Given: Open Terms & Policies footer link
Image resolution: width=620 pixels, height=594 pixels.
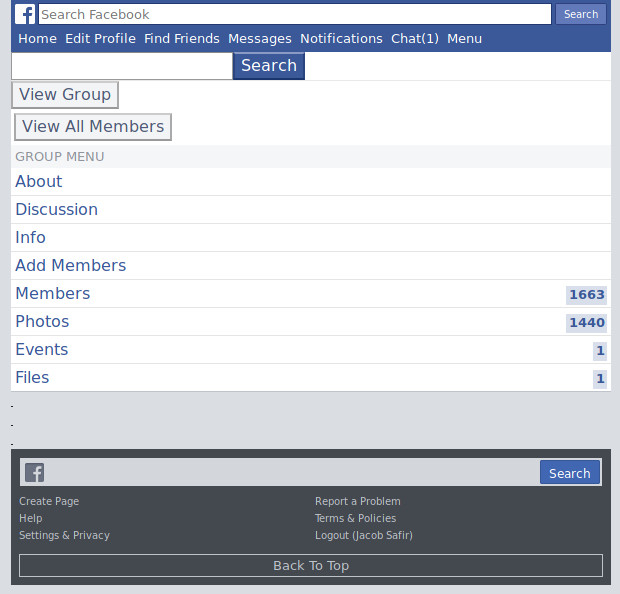Looking at the screenshot, I should click(355, 518).
